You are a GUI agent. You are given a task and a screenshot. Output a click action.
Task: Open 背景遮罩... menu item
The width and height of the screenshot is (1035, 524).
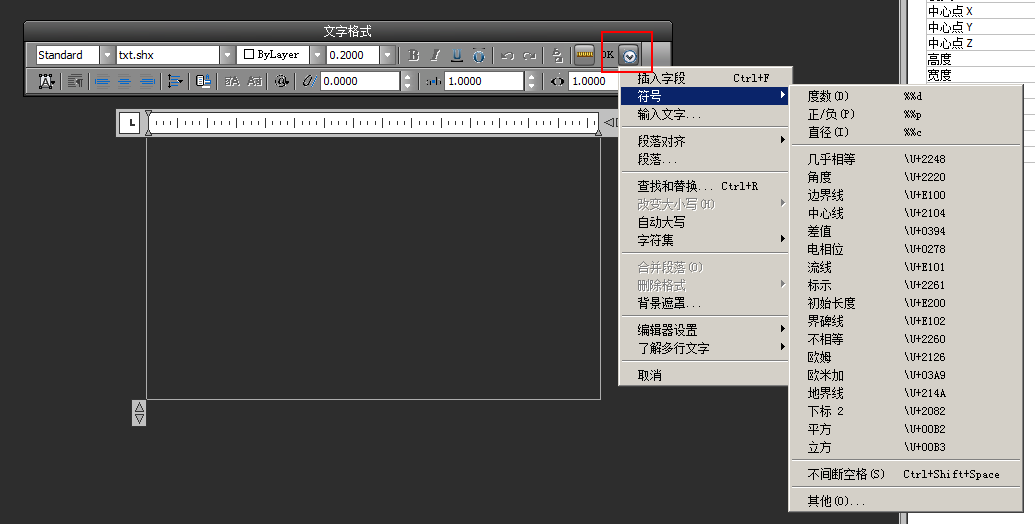pyautogui.click(x=705, y=303)
